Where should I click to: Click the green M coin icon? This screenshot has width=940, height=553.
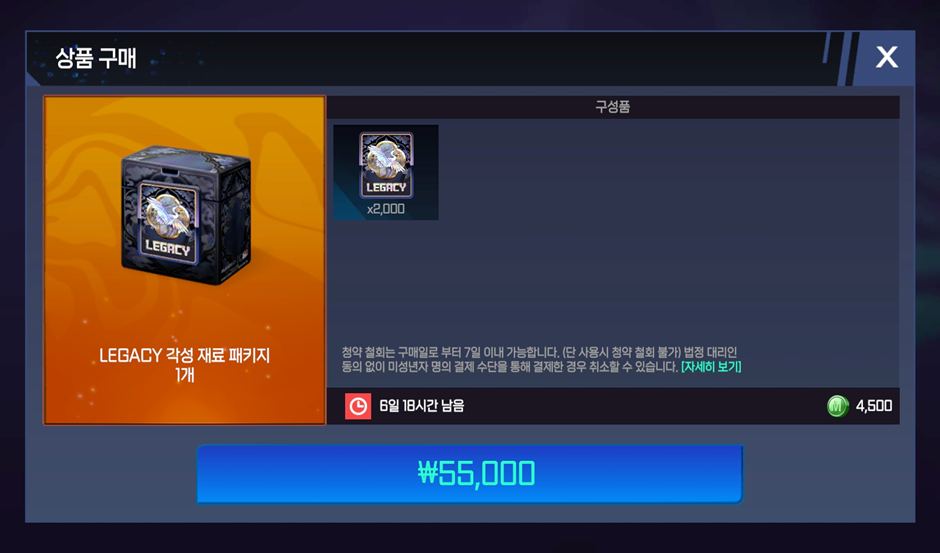[x=837, y=406]
